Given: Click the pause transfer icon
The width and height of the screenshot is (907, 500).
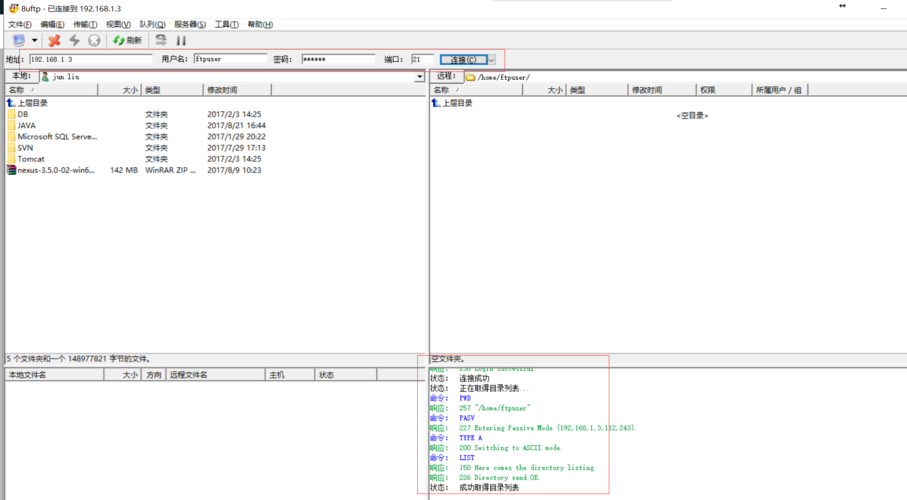Looking at the screenshot, I should (x=181, y=40).
